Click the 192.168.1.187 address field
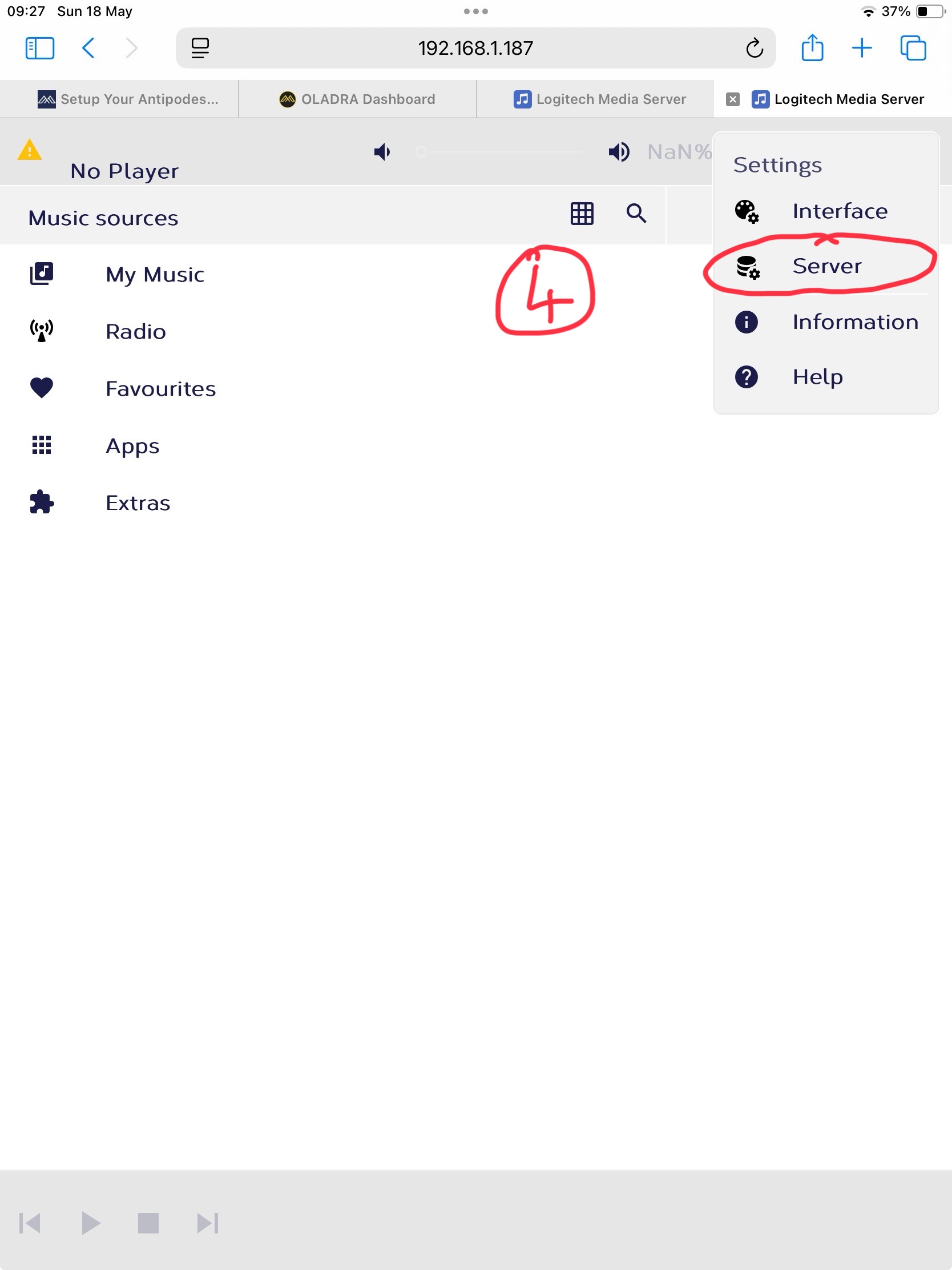 pyautogui.click(x=475, y=48)
